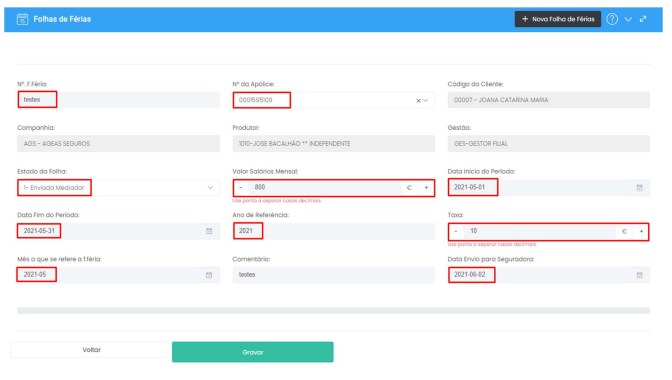Collapse panel with header chevron icon
The height and width of the screenshot is (380, 672).
point(628,19)
